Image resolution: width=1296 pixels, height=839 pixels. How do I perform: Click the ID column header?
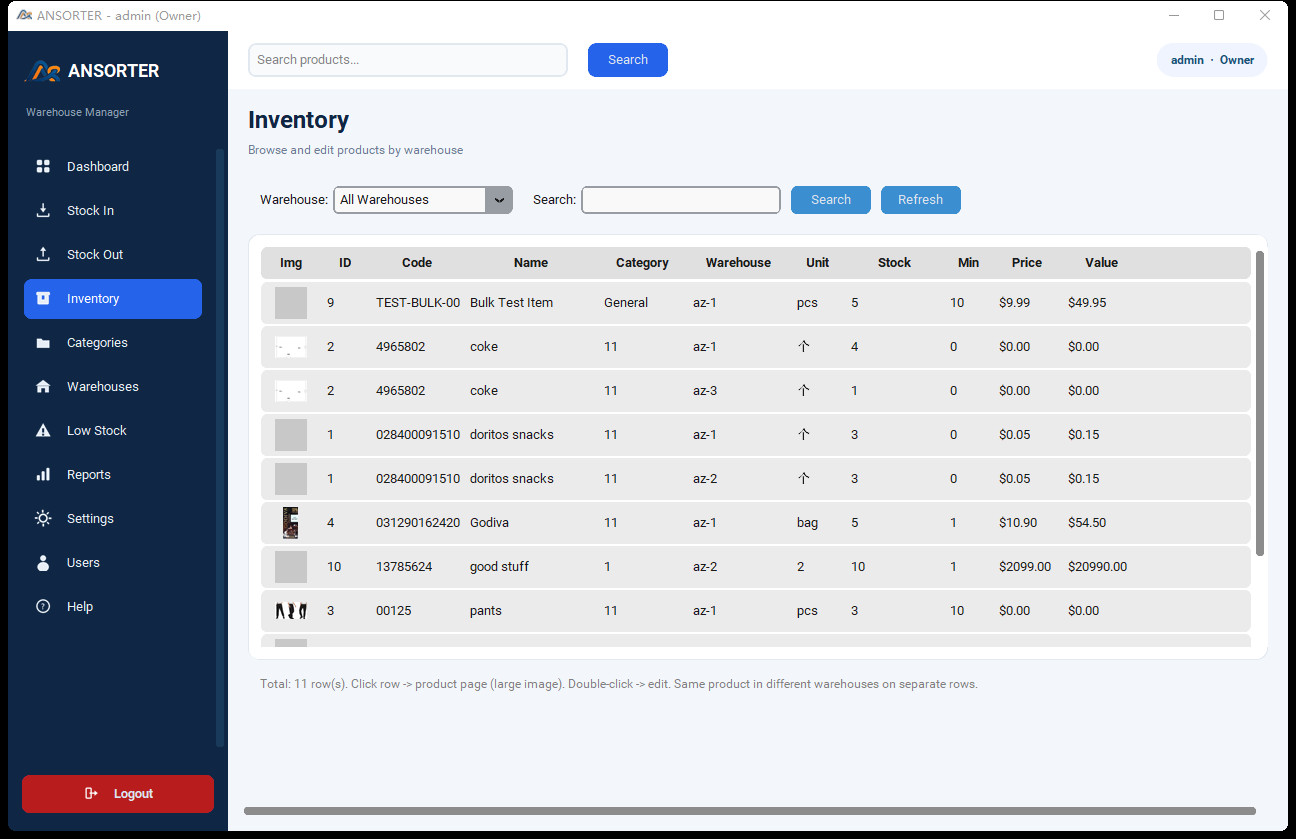pos(345,262)
